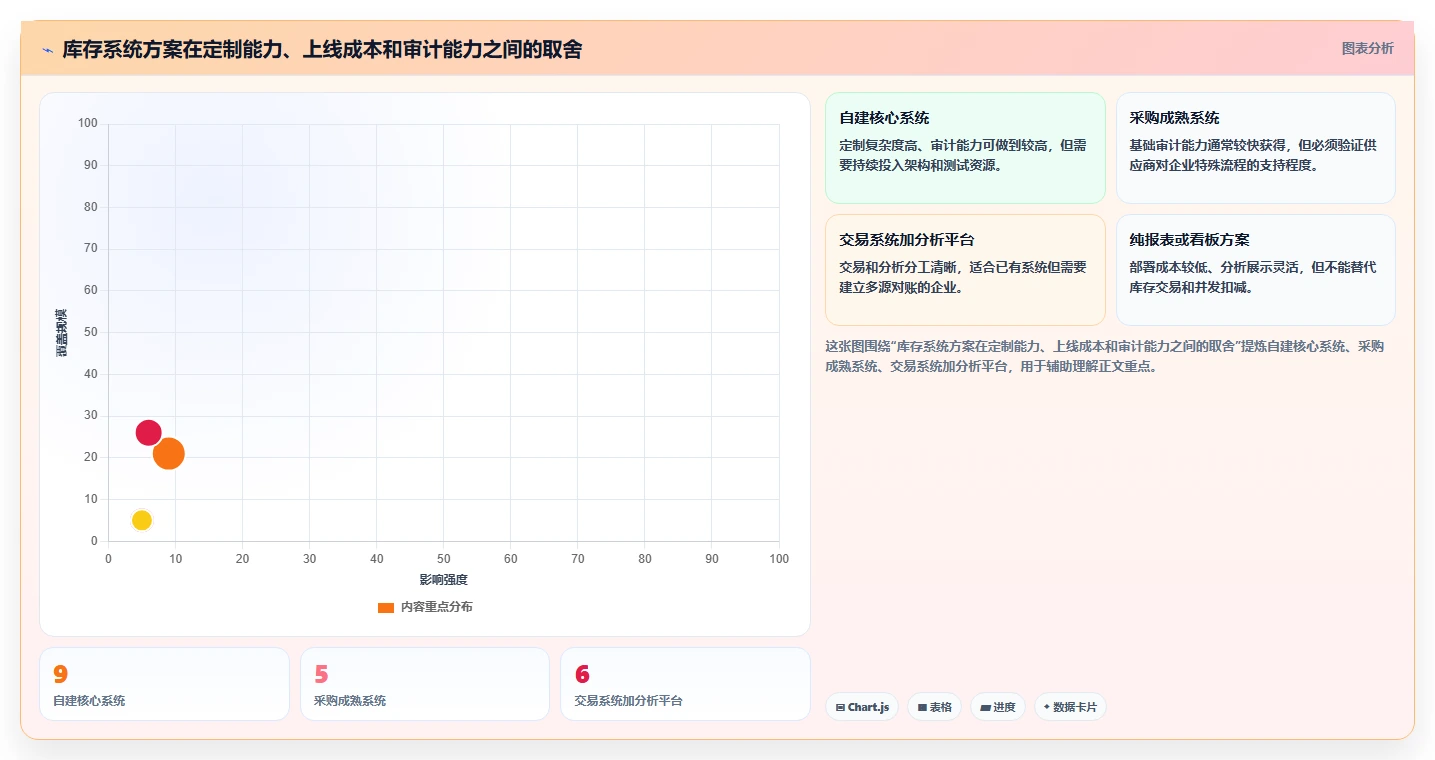Click the 数据卡片 tag

click(x=1070, y=707)
